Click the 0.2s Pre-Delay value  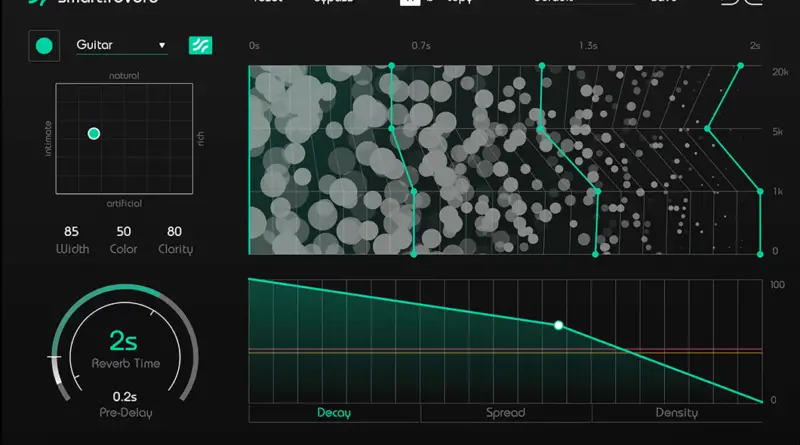tap(124, 397)
